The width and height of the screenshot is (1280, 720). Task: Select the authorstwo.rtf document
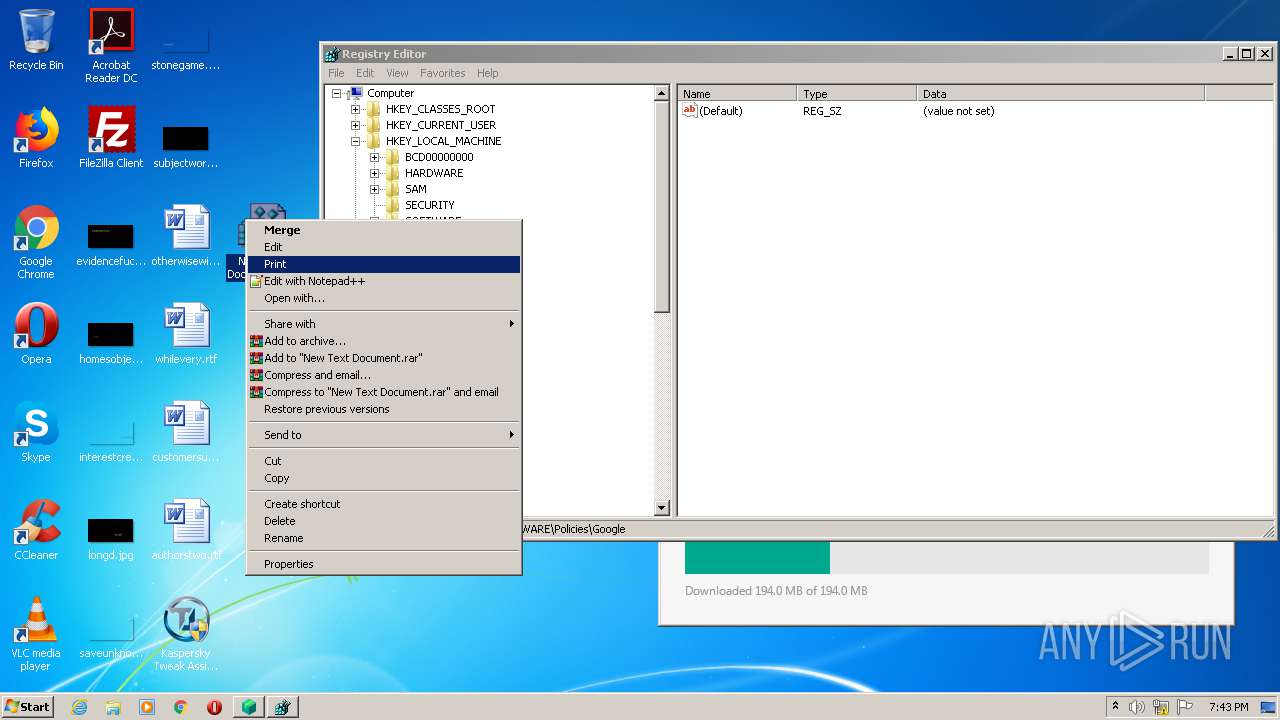(x=185, y=530)
